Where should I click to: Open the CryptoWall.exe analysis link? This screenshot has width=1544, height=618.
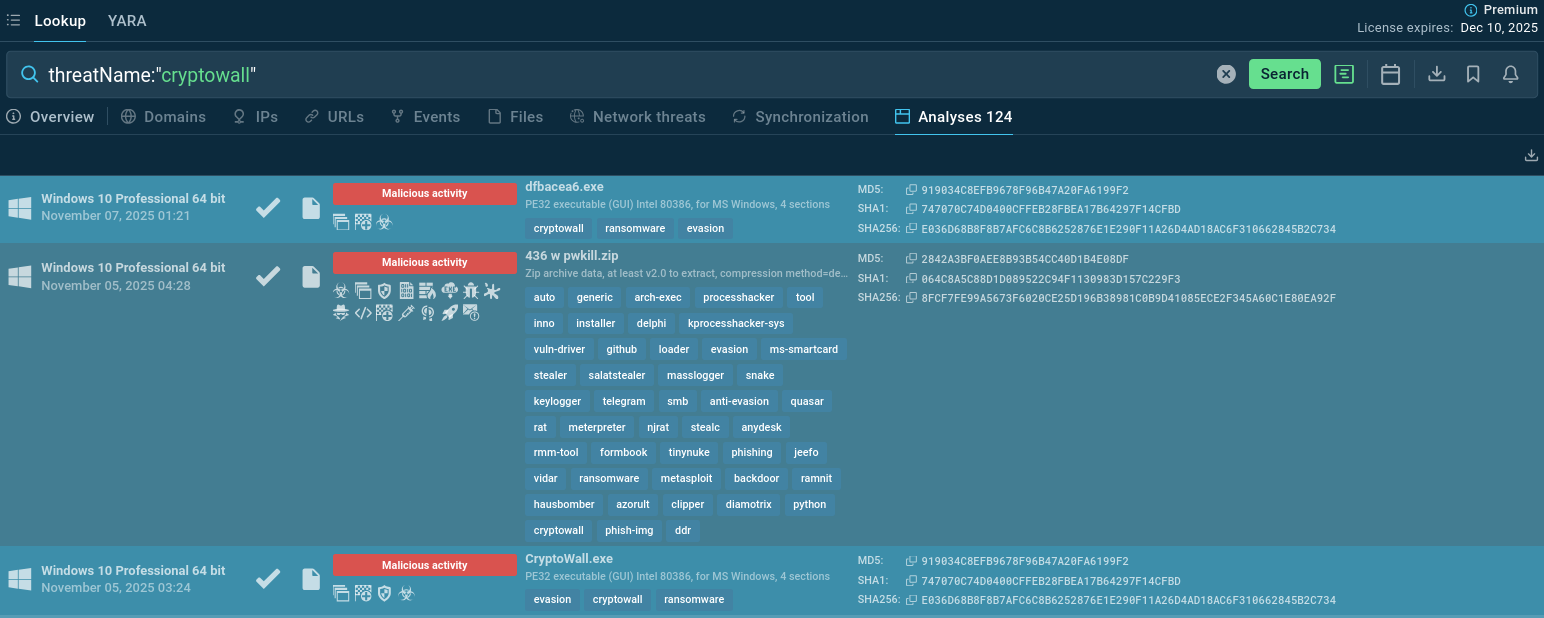pyautogui.click(x=568, y=559)
